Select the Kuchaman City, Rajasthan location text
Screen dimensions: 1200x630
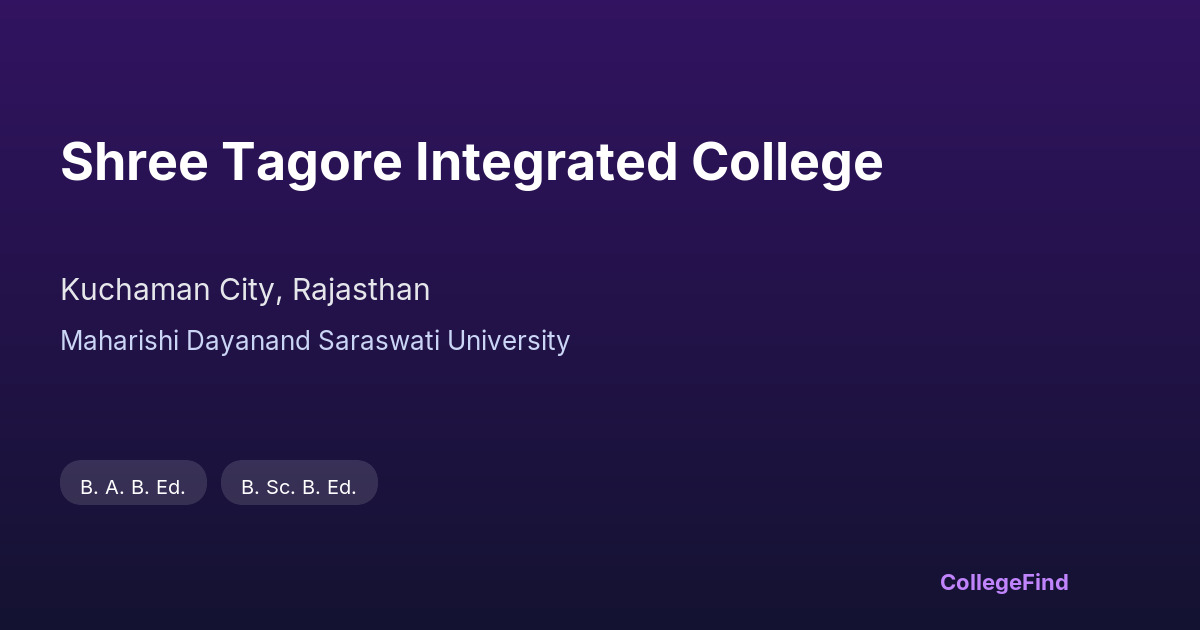pos(245,290)
